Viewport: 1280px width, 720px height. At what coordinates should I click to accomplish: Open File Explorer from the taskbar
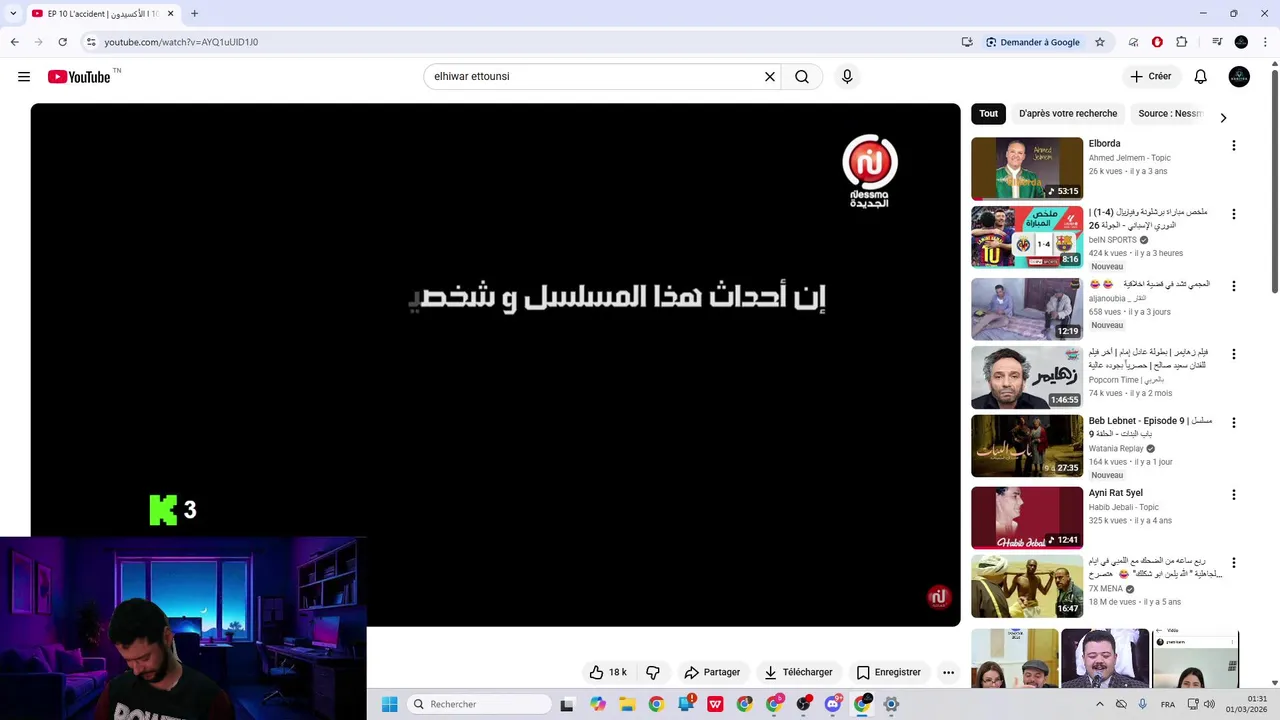627,704
